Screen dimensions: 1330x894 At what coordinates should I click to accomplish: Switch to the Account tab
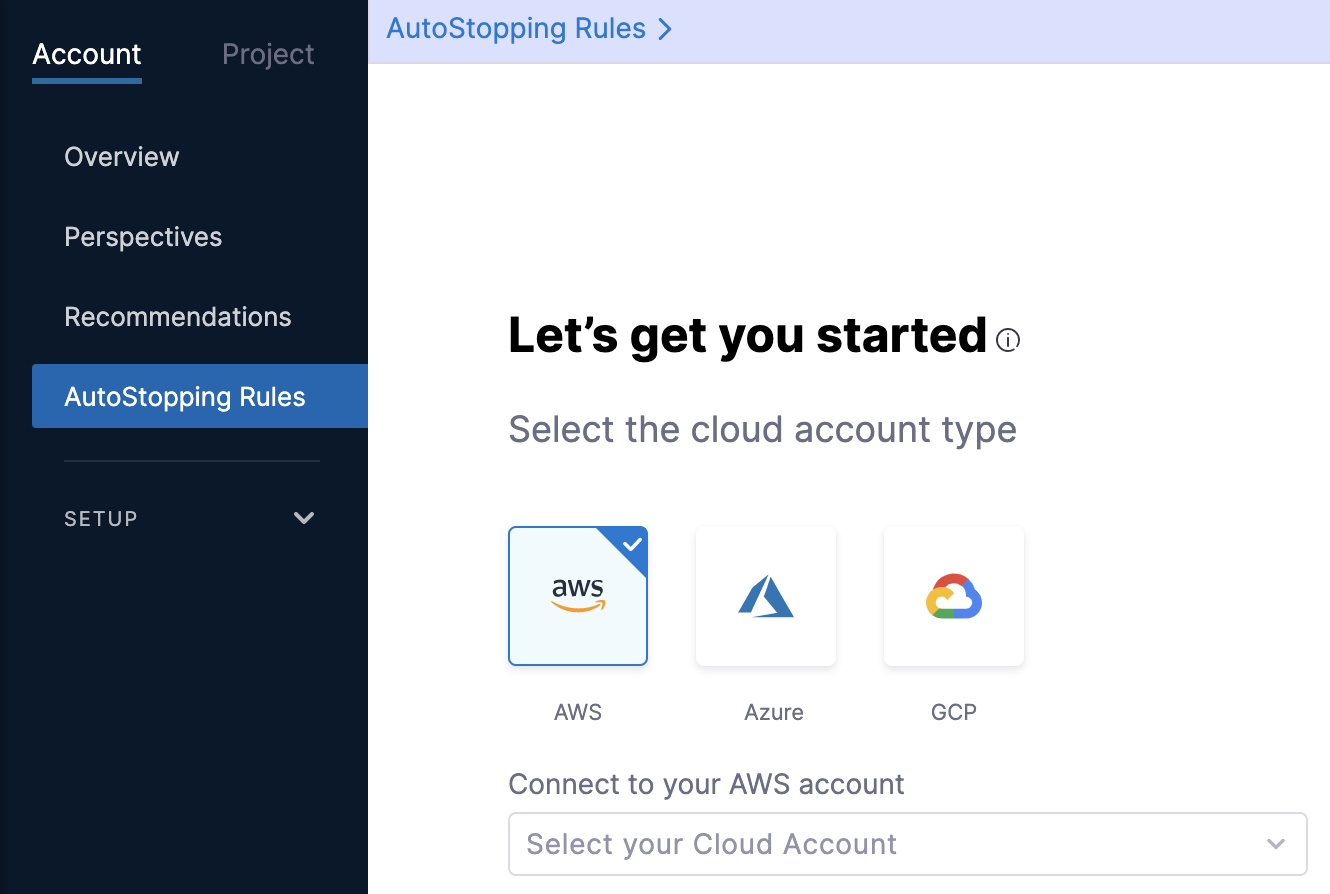tap(87, 54)
